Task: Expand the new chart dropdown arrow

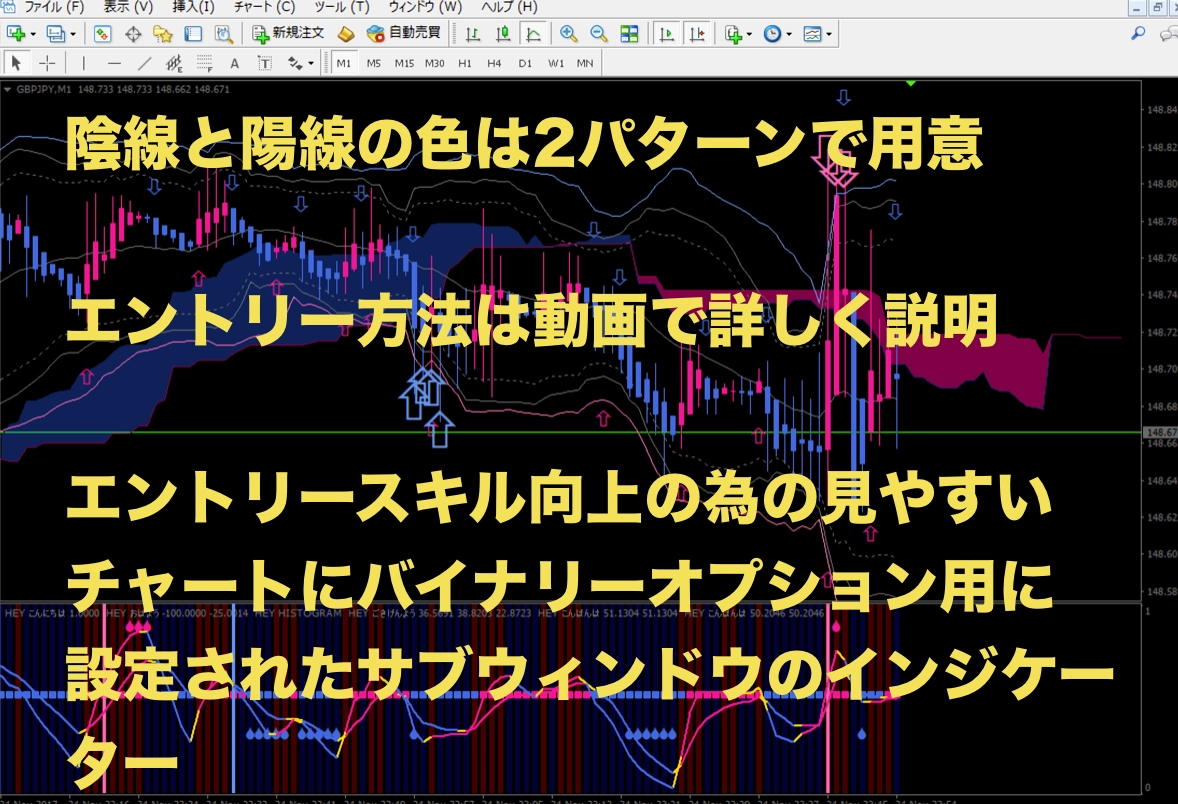Action: [x=33, y=33]
